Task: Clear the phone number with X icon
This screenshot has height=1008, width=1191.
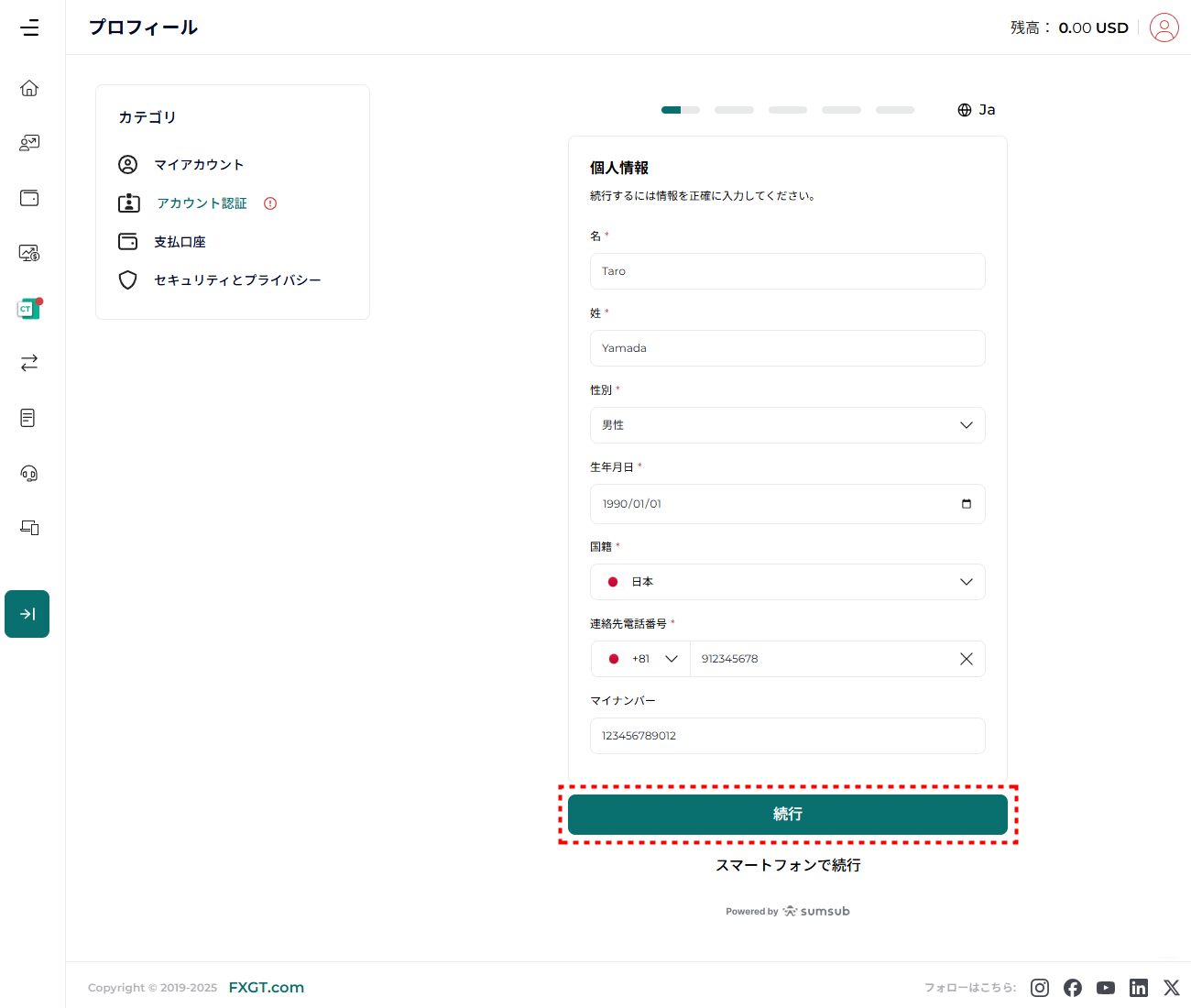Action: [x=966, y=659]
